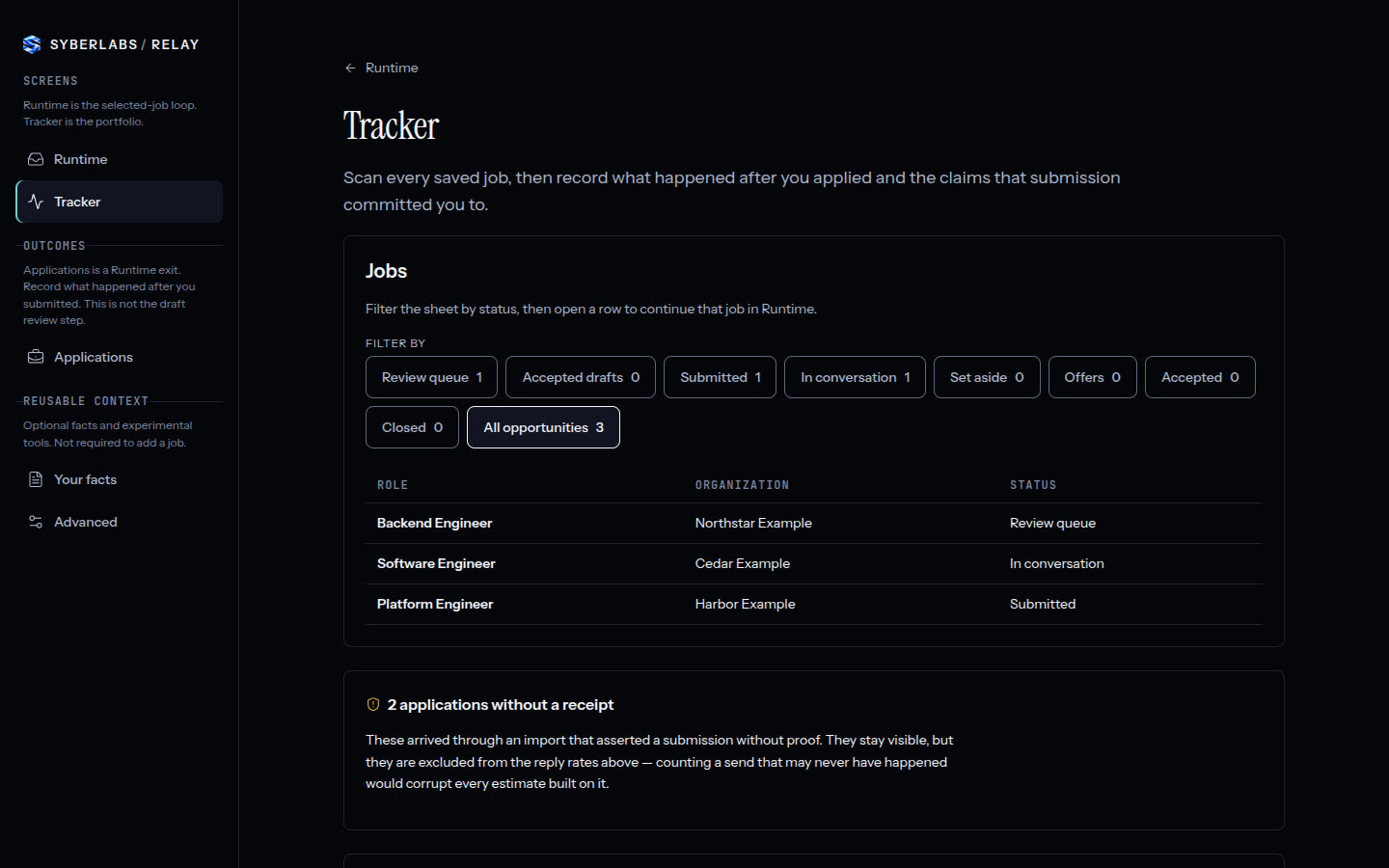Viewport: 1389px width, 868px height.
Task: Go to Your facts page
Action: [120, 479]
